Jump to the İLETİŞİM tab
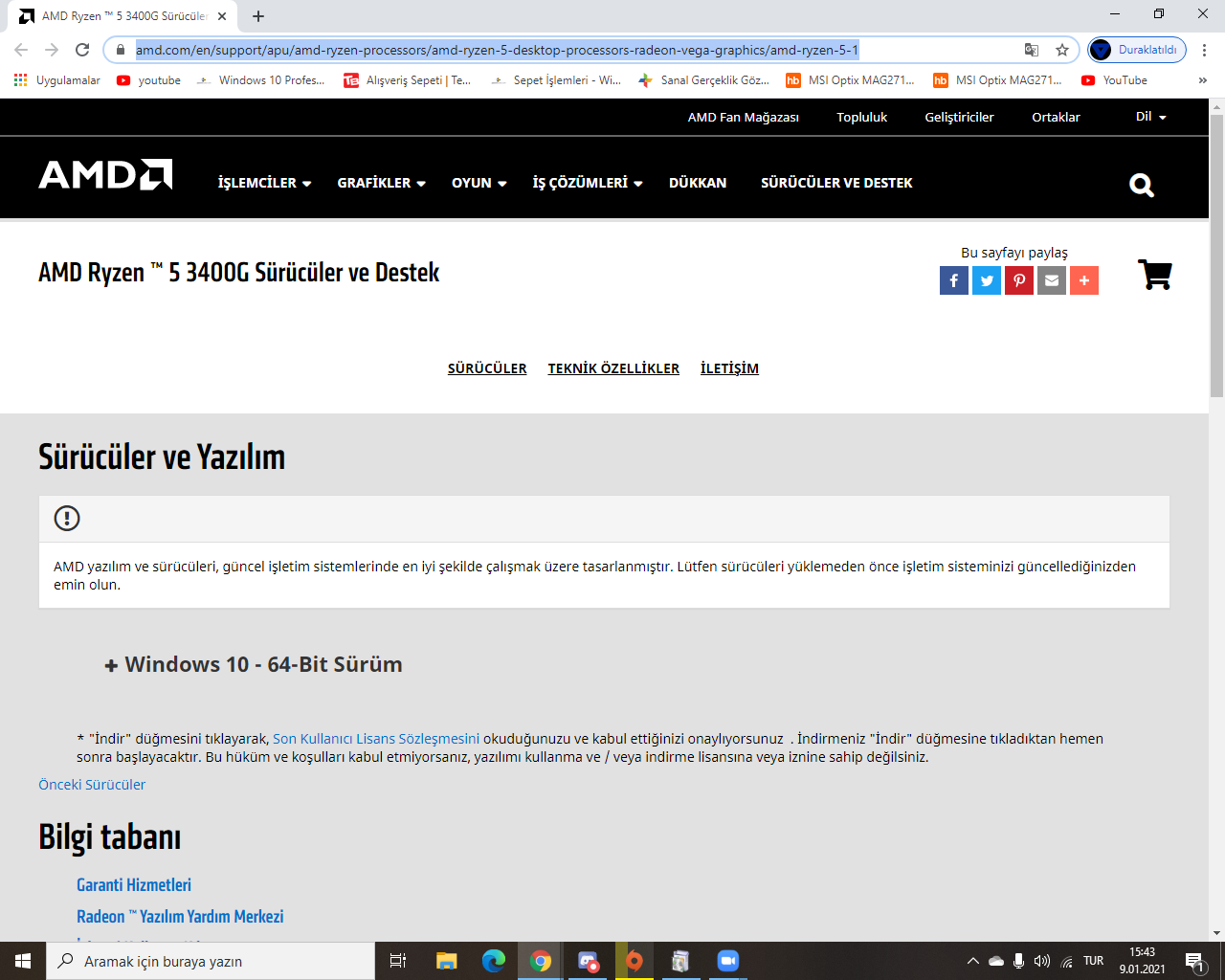 click(x=729, y=368)
